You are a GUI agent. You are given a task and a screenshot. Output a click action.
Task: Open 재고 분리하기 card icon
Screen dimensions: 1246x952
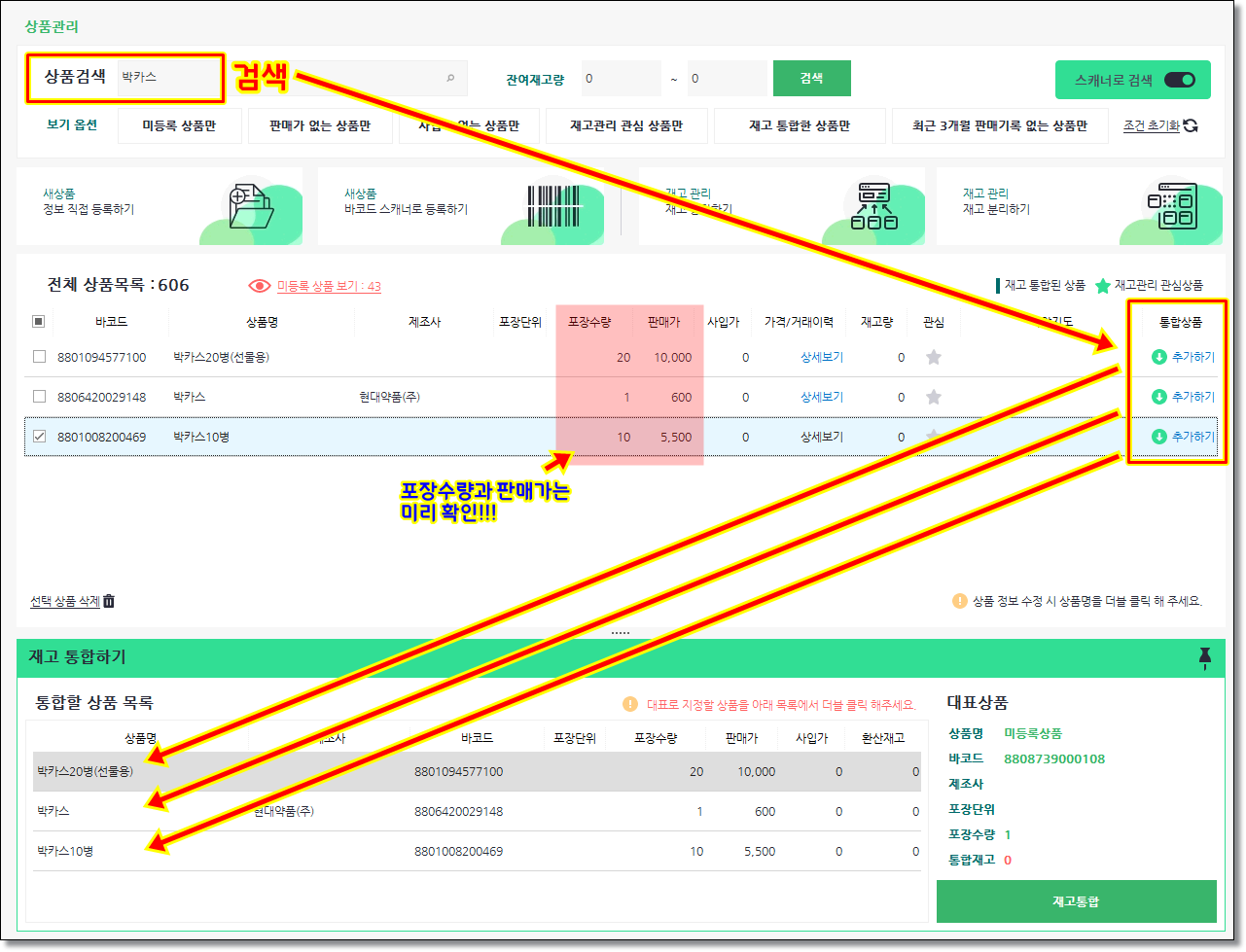click(1171, 207)
